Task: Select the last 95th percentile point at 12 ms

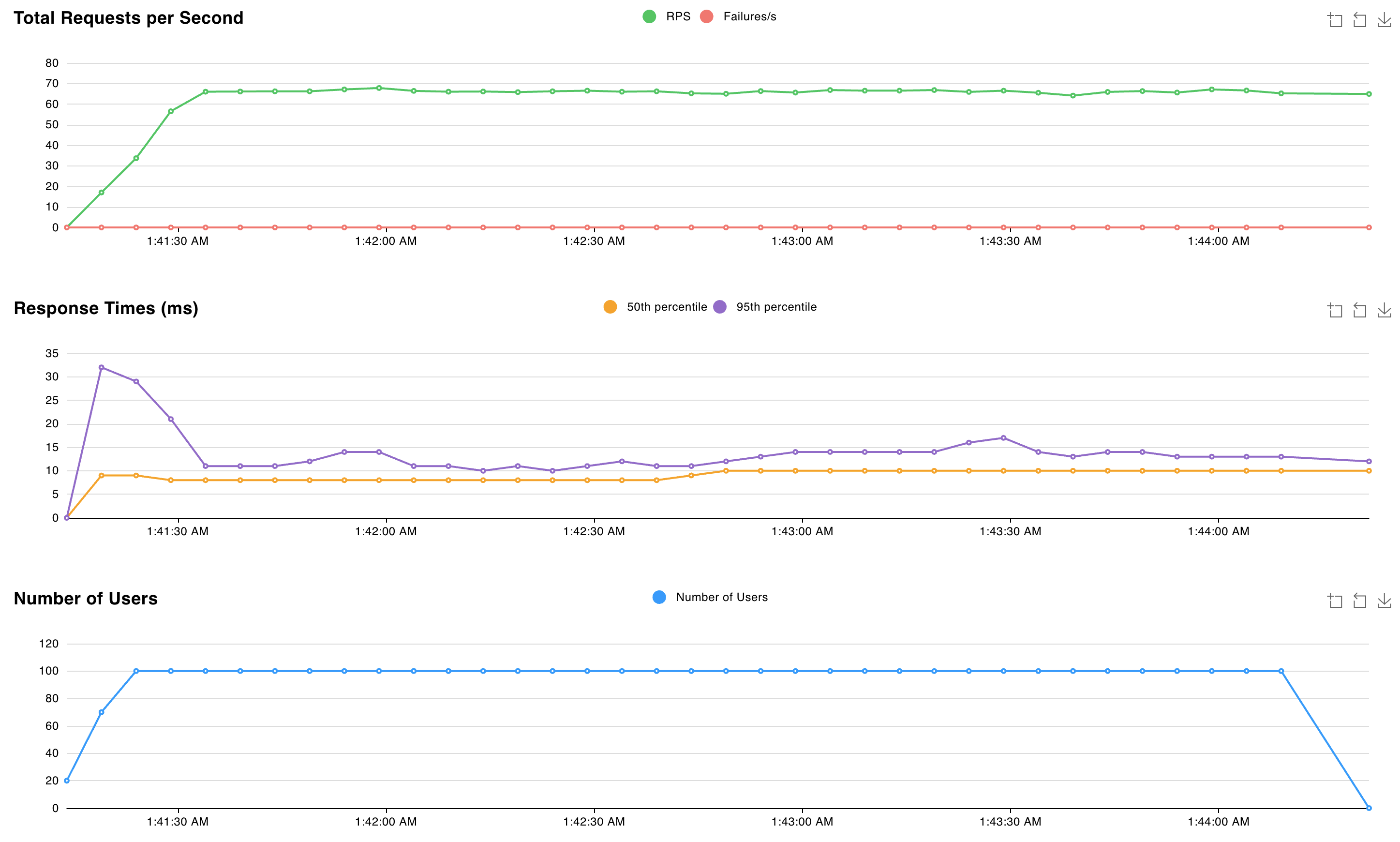Action: 1368,461
